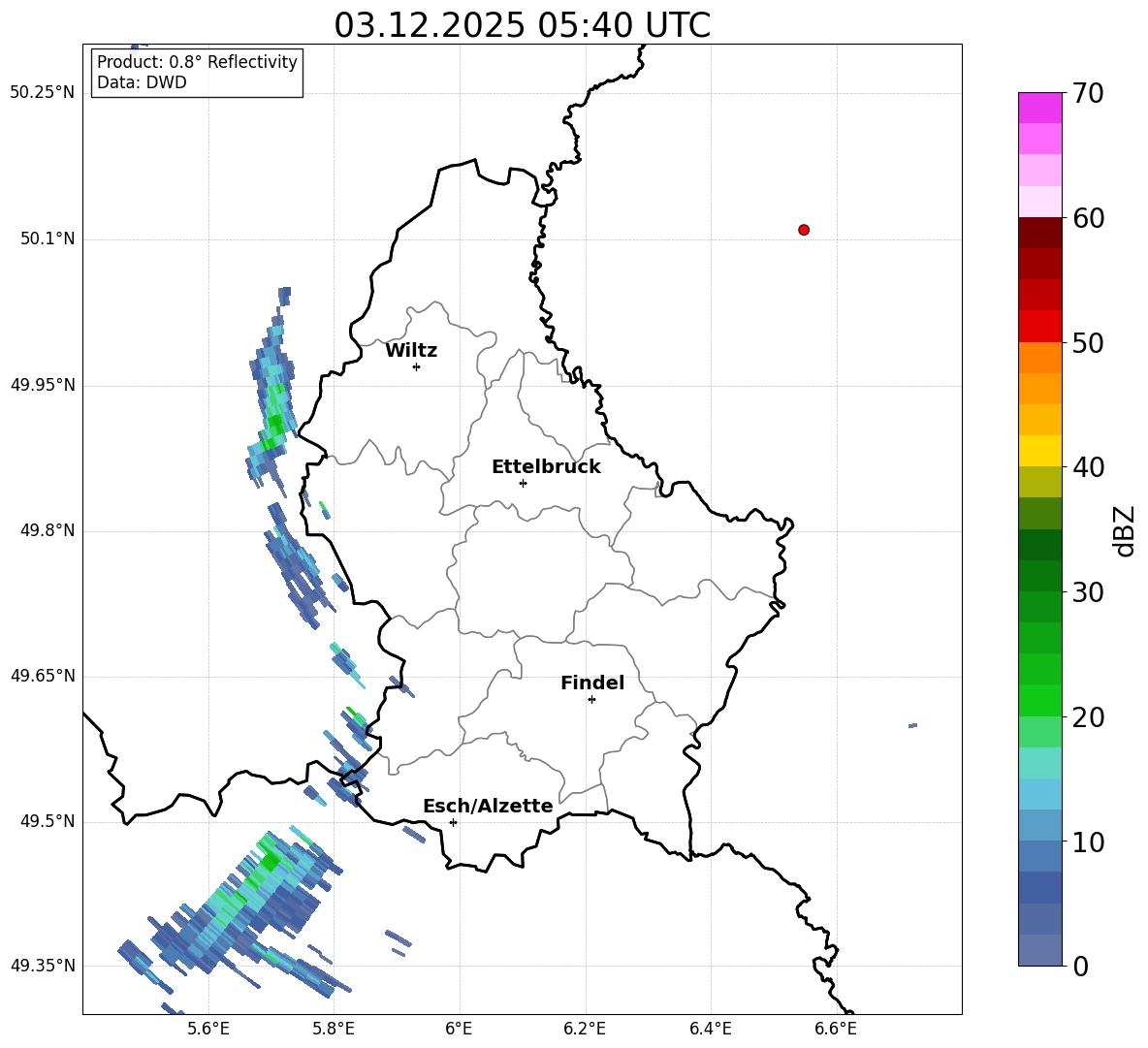Click the title 03.12.2025 05:40 UTC

[522, 25]
